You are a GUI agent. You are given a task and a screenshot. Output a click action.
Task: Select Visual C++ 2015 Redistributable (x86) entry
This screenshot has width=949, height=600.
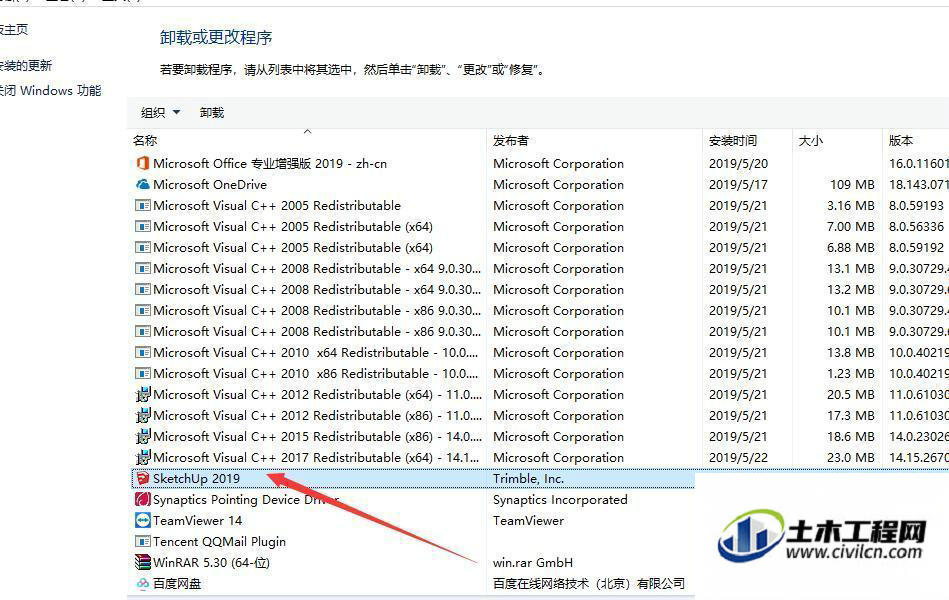317,437
